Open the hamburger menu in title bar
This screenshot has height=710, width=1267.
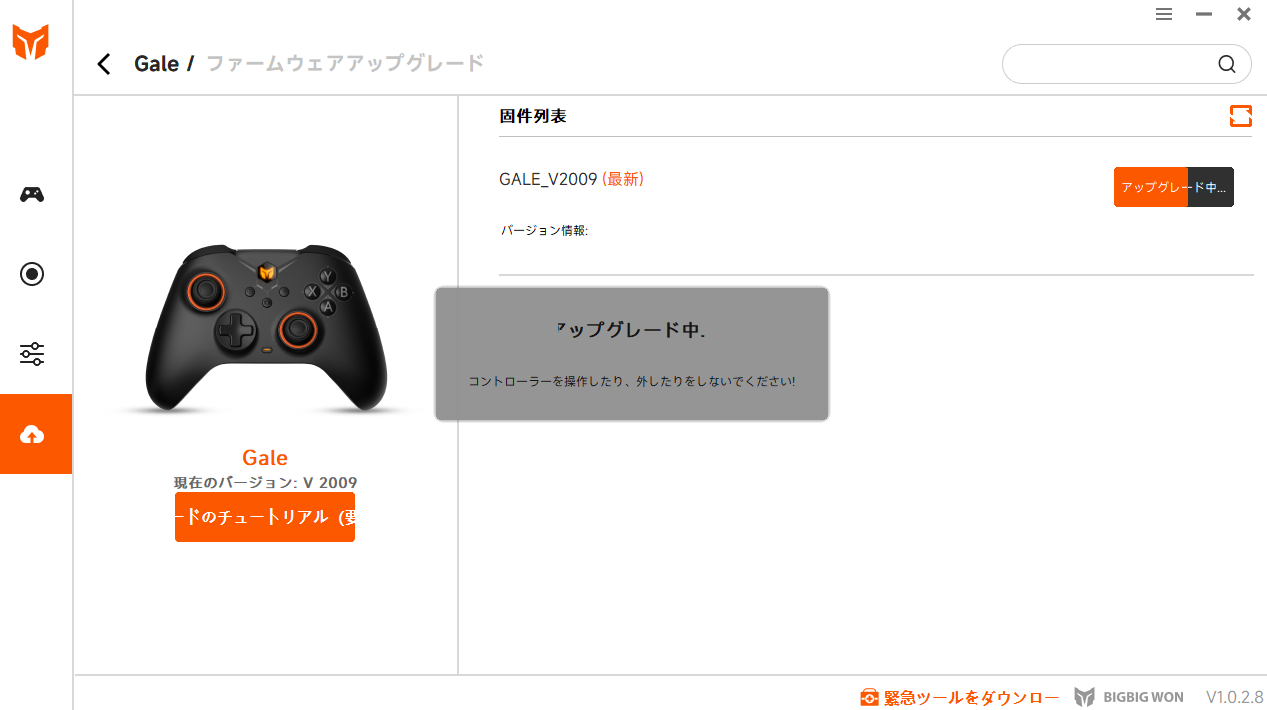[x=1164, y=14]
